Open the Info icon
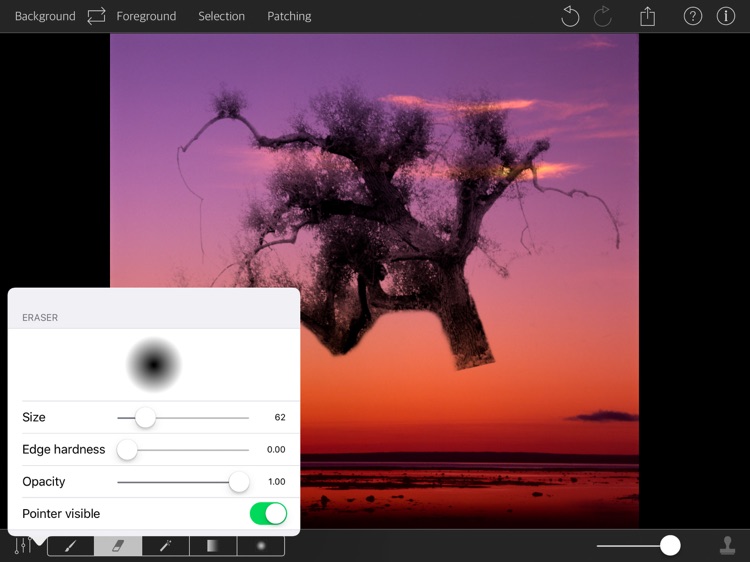The width and height of the screenshot is (750, 562). 726,16
